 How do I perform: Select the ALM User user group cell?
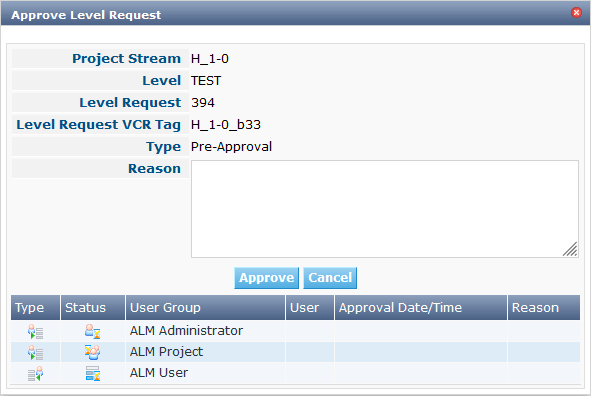(205, 373)
